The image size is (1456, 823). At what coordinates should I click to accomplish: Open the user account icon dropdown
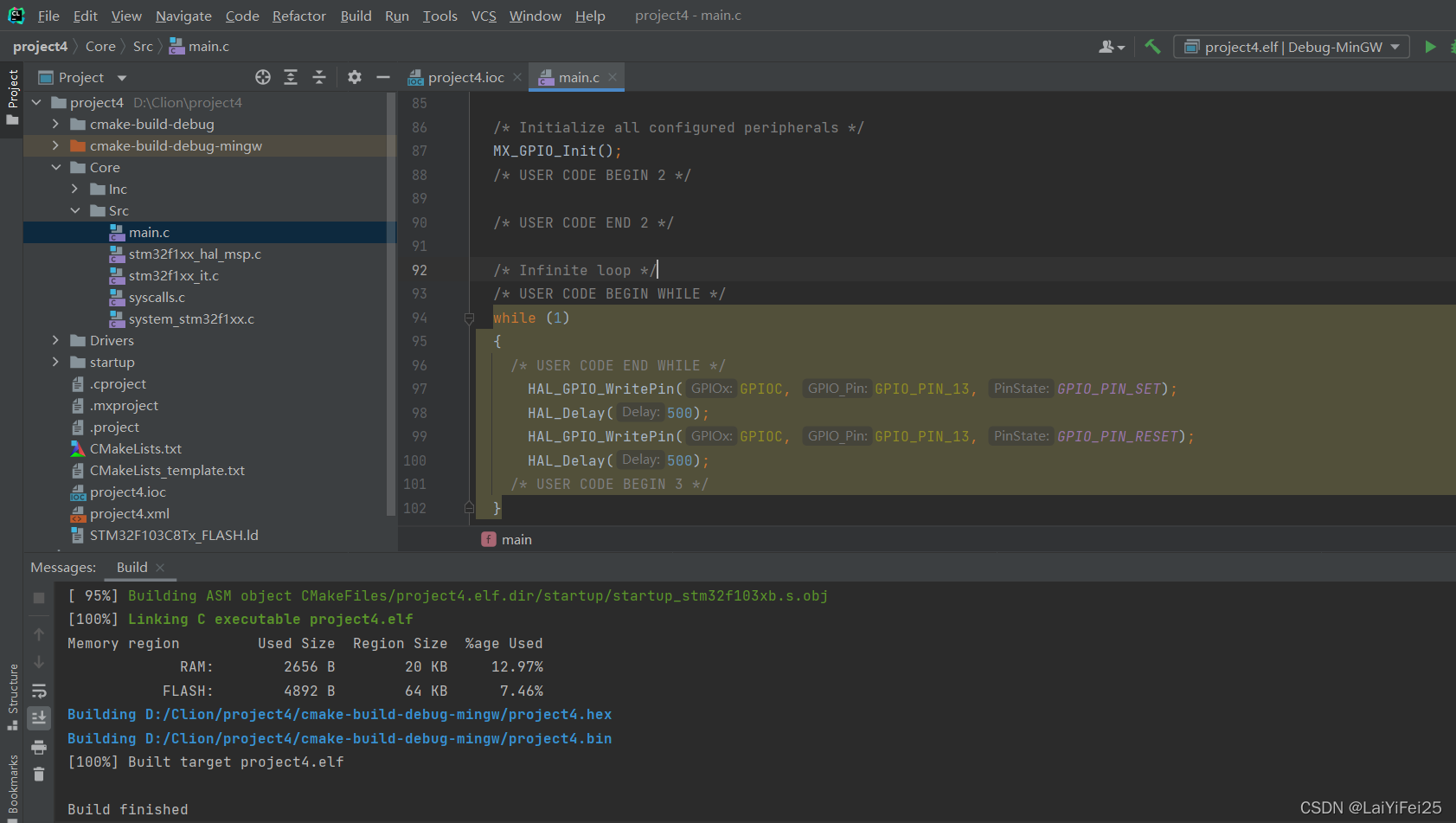click(1112, 47)
